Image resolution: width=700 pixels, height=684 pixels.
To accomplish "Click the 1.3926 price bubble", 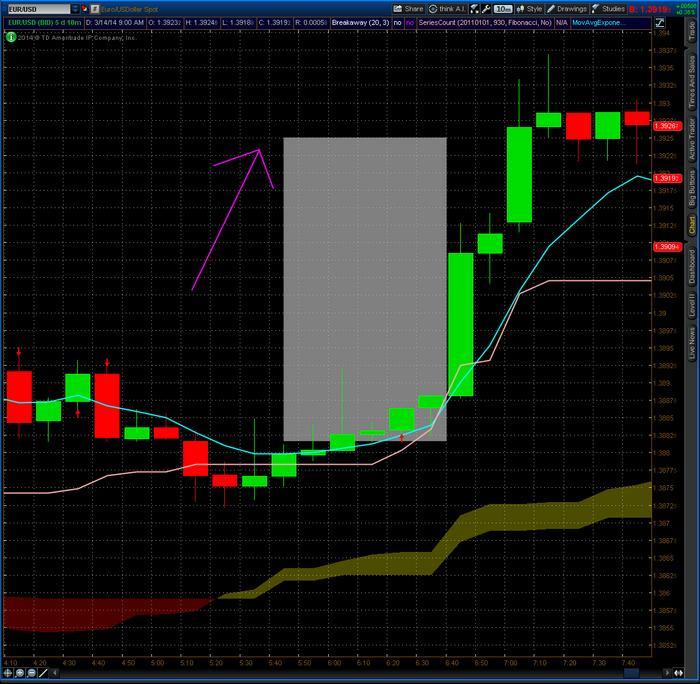I will coord(667,126).
